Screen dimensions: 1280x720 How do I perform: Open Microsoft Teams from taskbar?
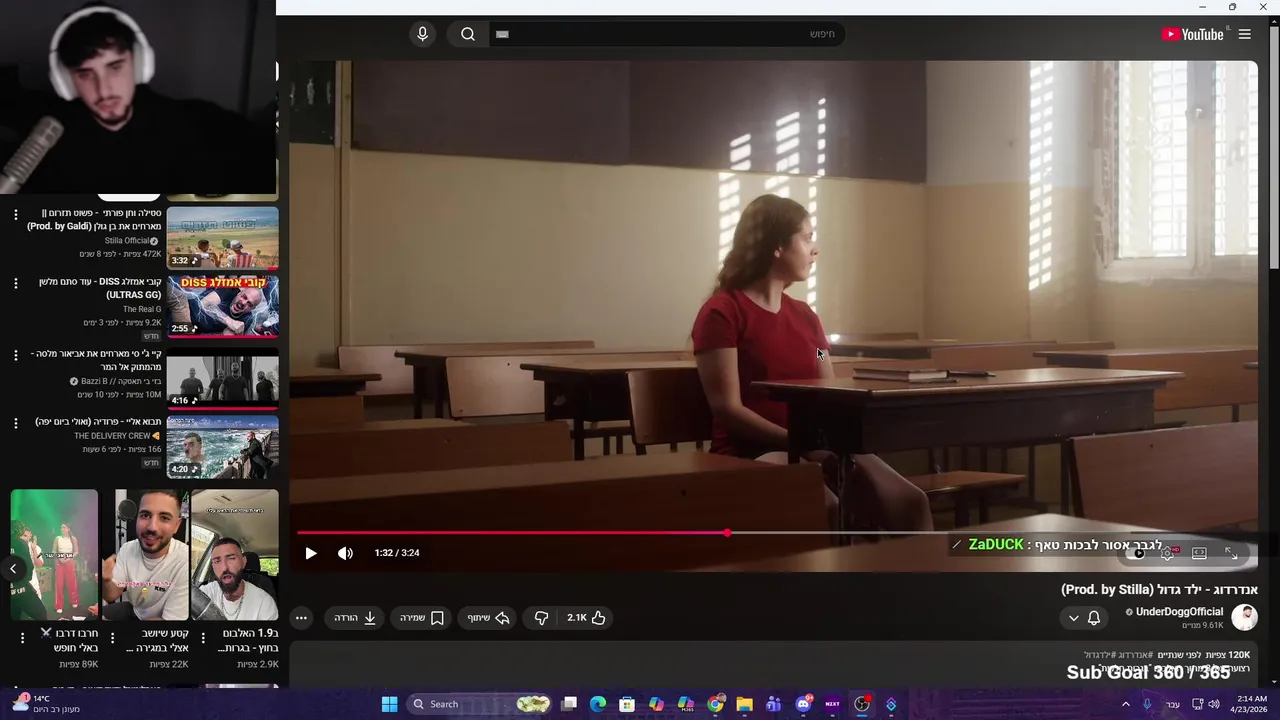pos(773,704)
